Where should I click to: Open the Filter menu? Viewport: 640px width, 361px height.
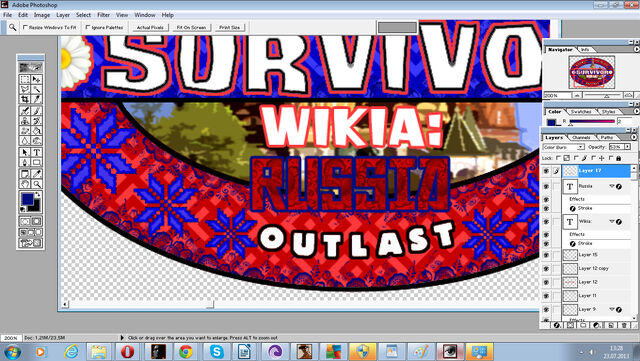[x=103, y=15]
